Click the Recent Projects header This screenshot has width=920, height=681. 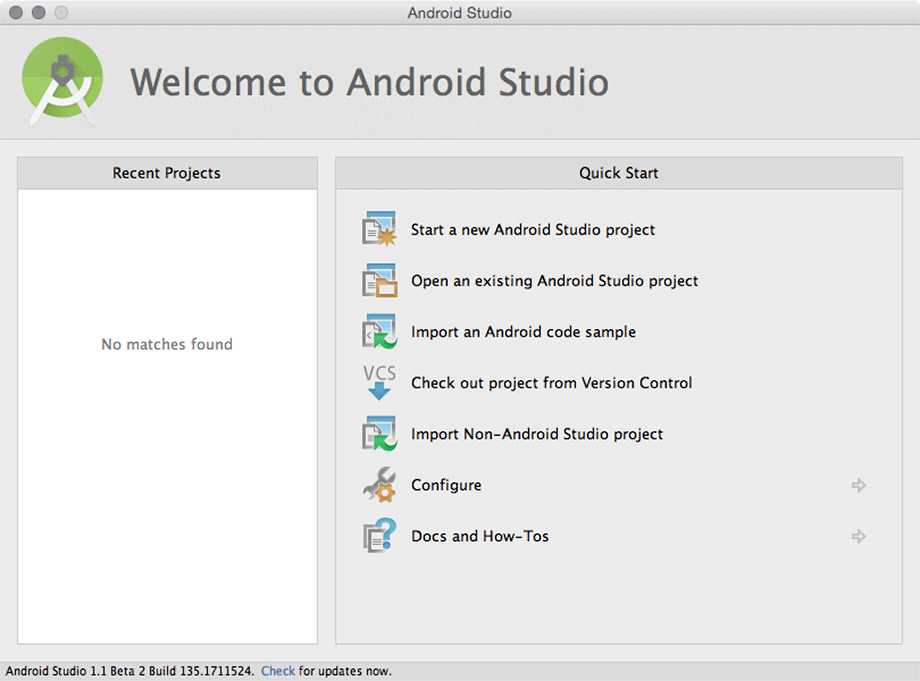167,173
